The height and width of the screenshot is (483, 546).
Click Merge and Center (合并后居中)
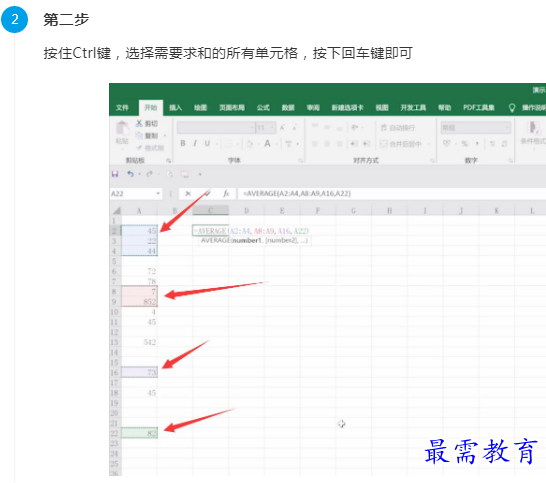click(401, 143)
